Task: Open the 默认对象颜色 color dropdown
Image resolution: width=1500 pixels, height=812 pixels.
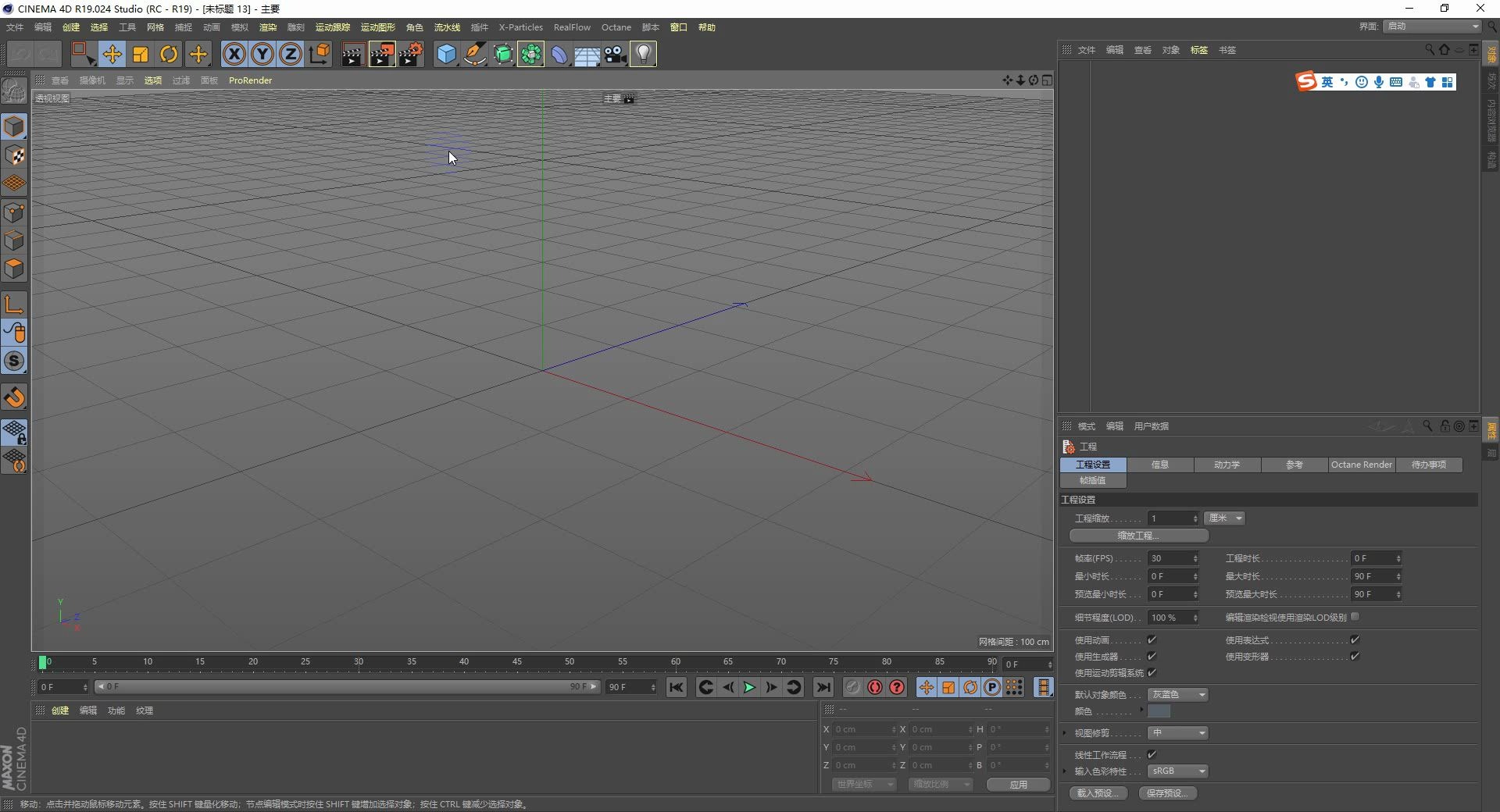Action: (1177, 694)
